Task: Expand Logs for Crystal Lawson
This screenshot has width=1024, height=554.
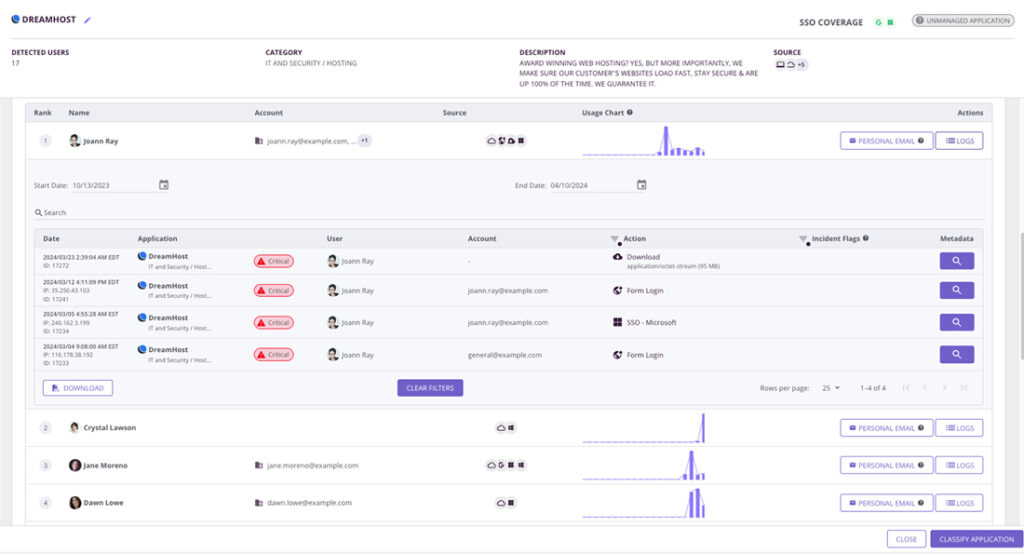Action: [959, 428]
